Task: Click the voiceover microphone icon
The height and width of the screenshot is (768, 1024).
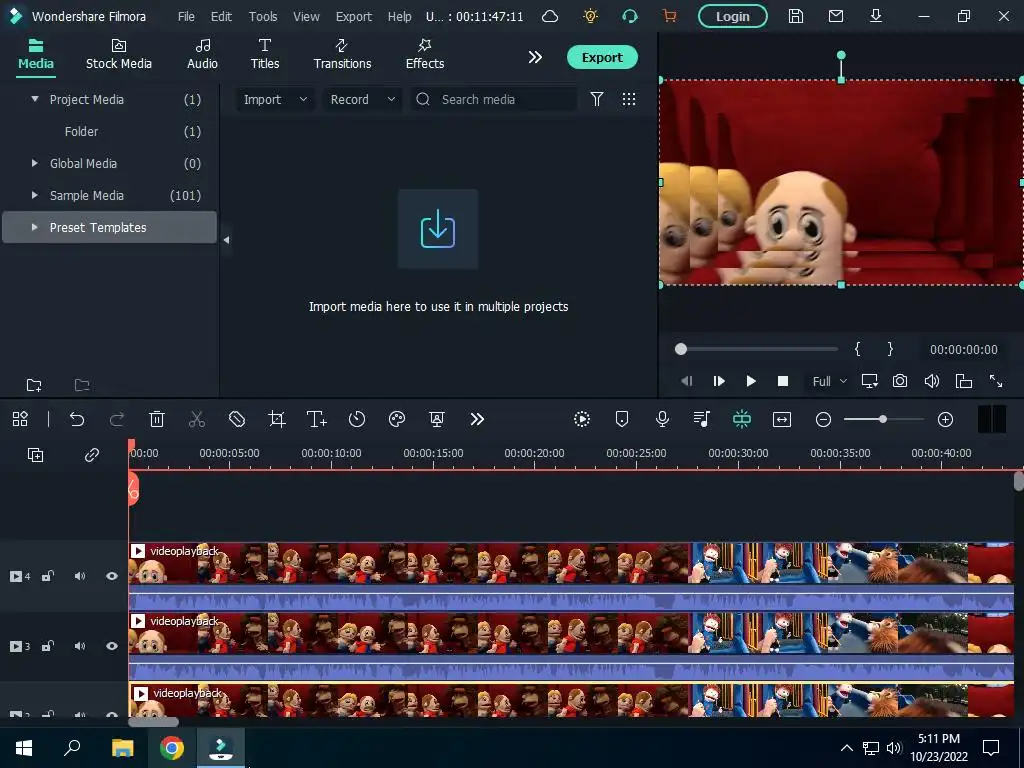Action: 662,419
